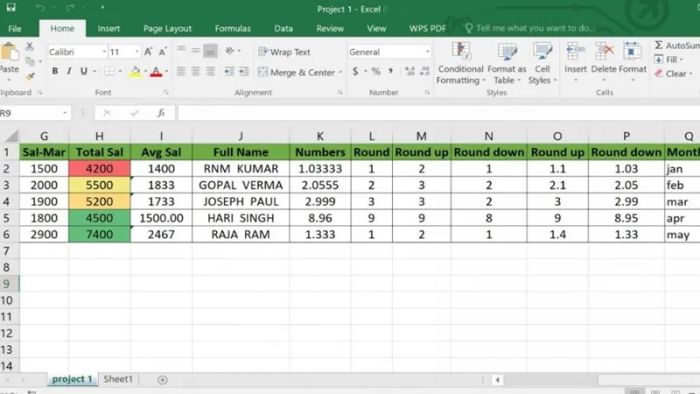The image size is (700, 394).
Task: Click Merge & Center button
Action: point(296,72)
